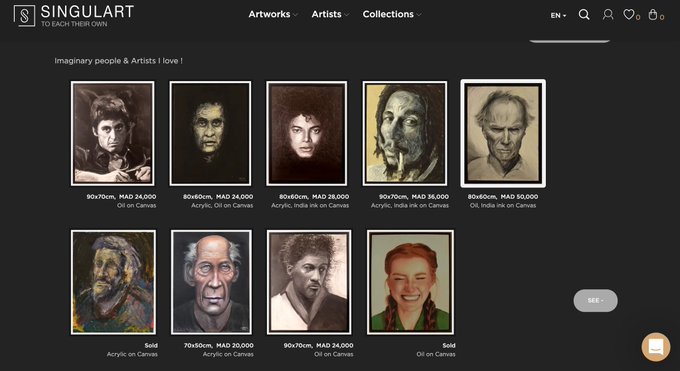The image size is (680, 371).
Task: Click 'TO EACH THEIR OWN' tagline
Action: (74, 24)
